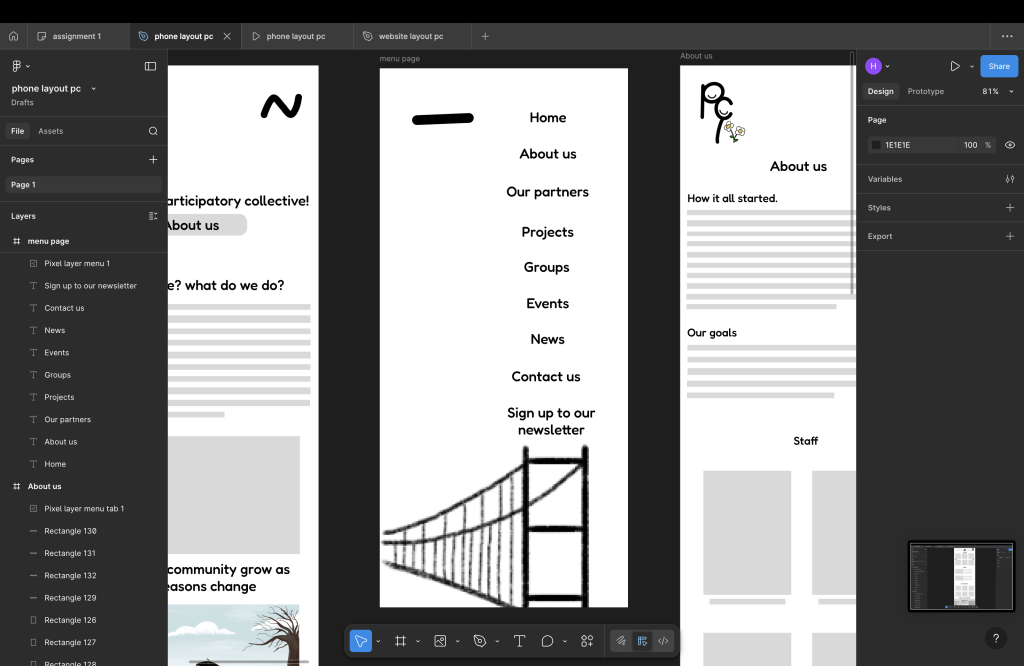The height and width of the screenshot is (666, 1024).
Task: Click the Share button
Action: [x=998, y=66]
